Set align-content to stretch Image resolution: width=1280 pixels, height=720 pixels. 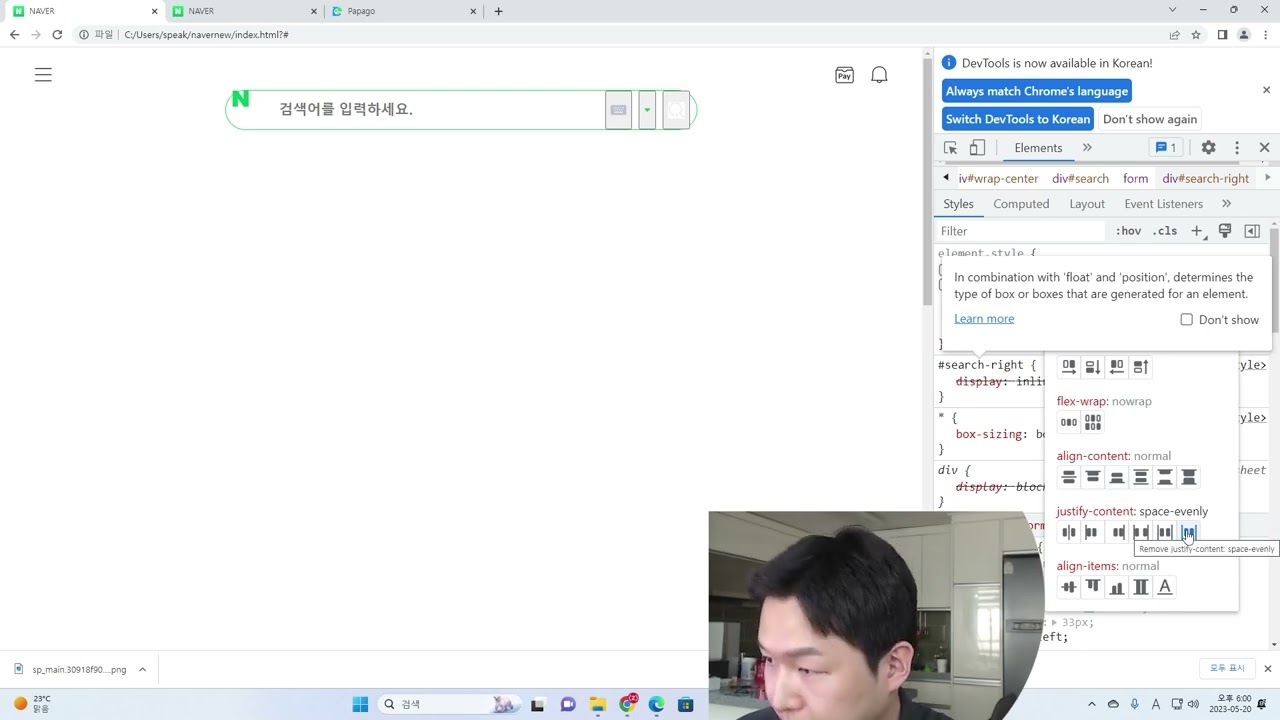pos(1189,477)
